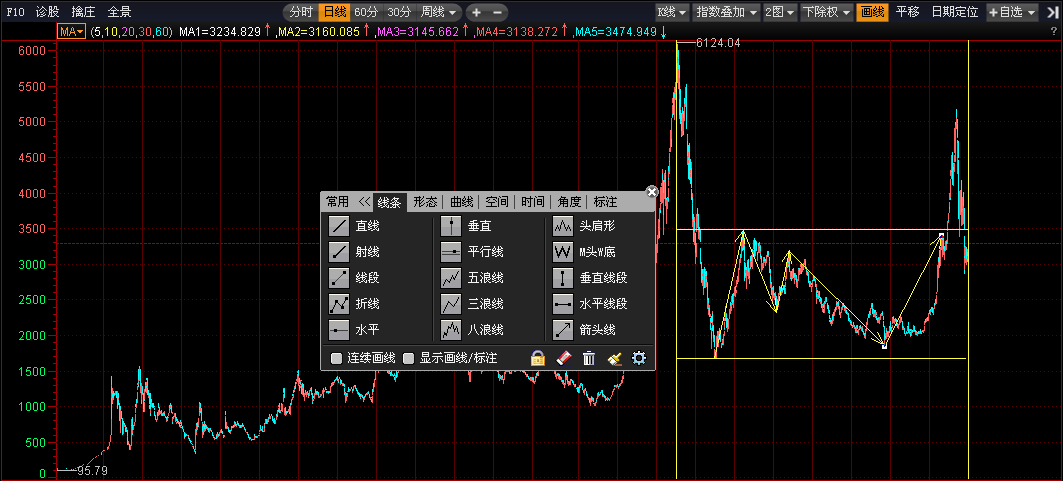Screen dimensions: 1063x481
Task: Click the broom clear-all icon
Action: (x=614, y=358)
